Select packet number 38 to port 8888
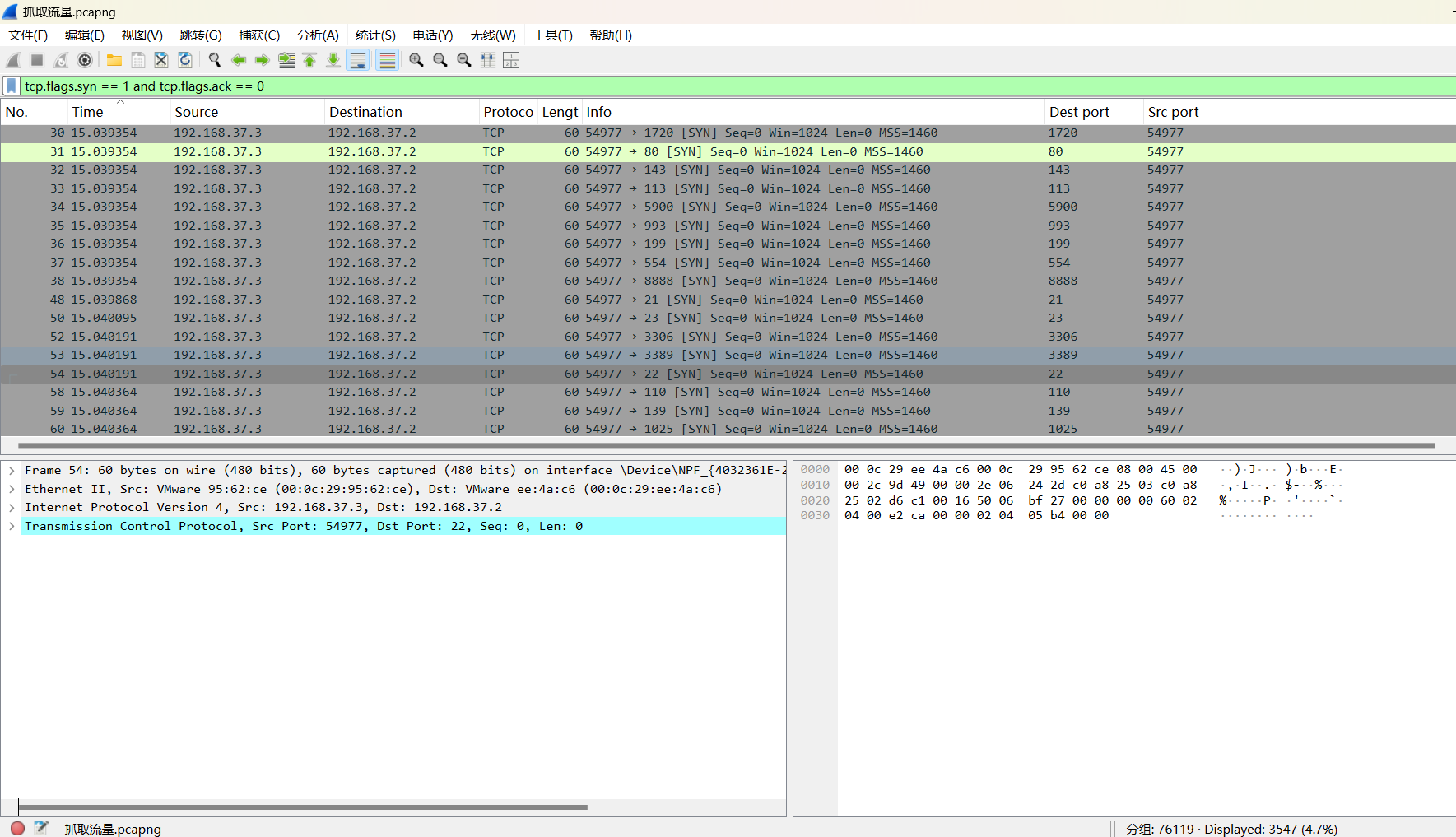Screen dimensions: 1456x837 [x=728, y=281]
